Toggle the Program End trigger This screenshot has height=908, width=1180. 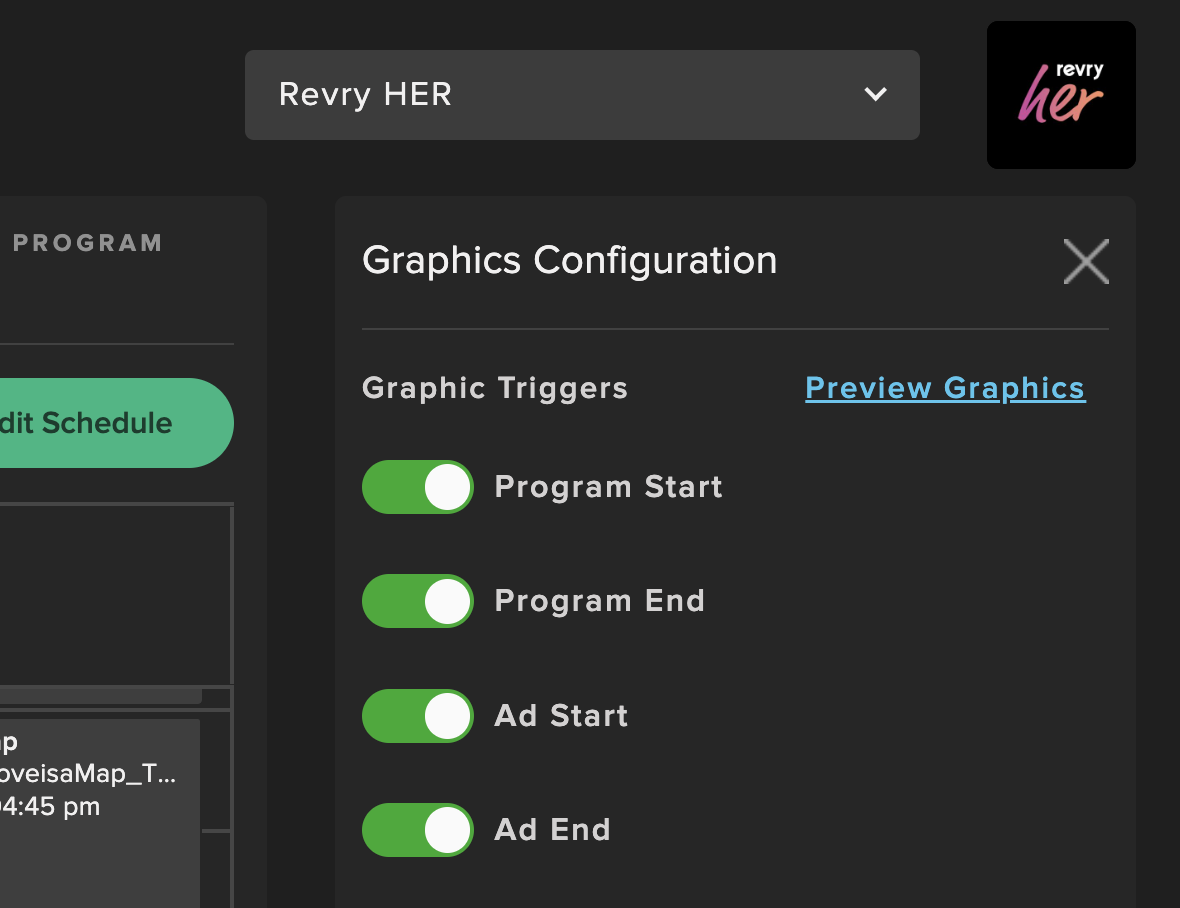pos(418,601)
